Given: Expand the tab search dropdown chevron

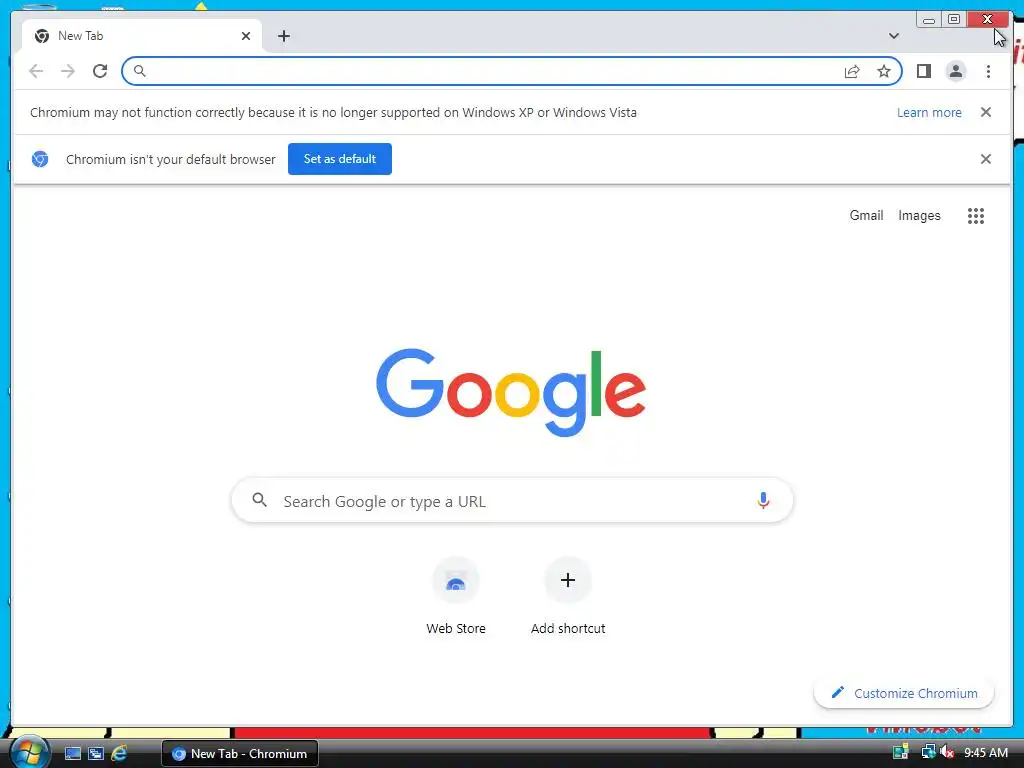Looking at the screenshot, I should click(x=893, y=36).
